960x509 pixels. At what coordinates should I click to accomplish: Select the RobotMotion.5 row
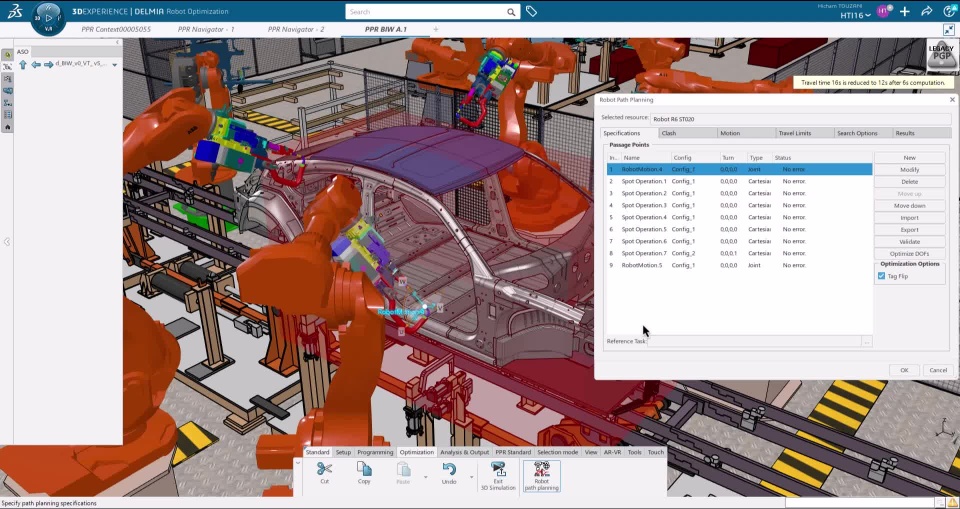pyautogui.click(x=739, y=265)
